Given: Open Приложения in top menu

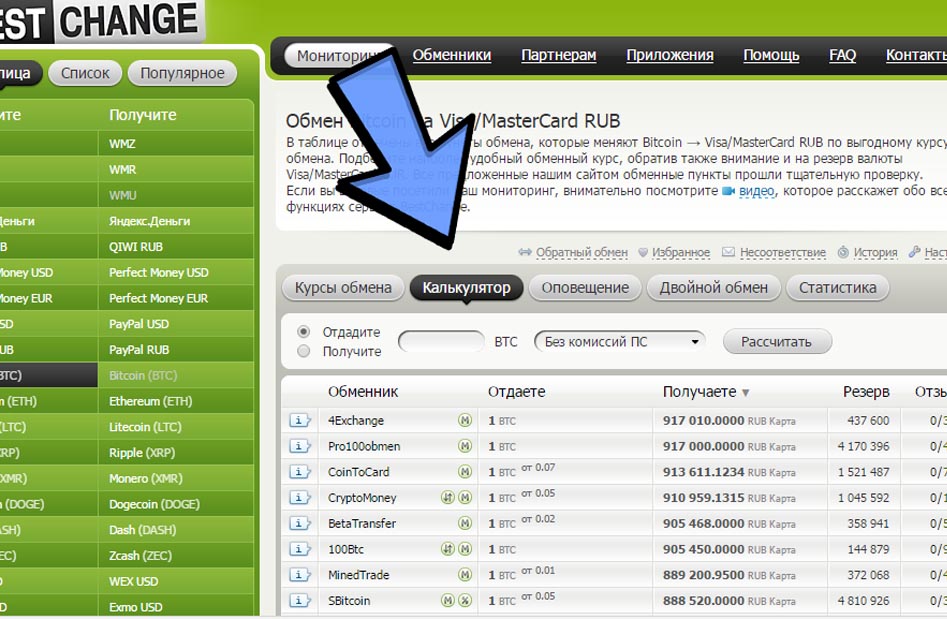Looking at the screenshot, I should point(670,55).
